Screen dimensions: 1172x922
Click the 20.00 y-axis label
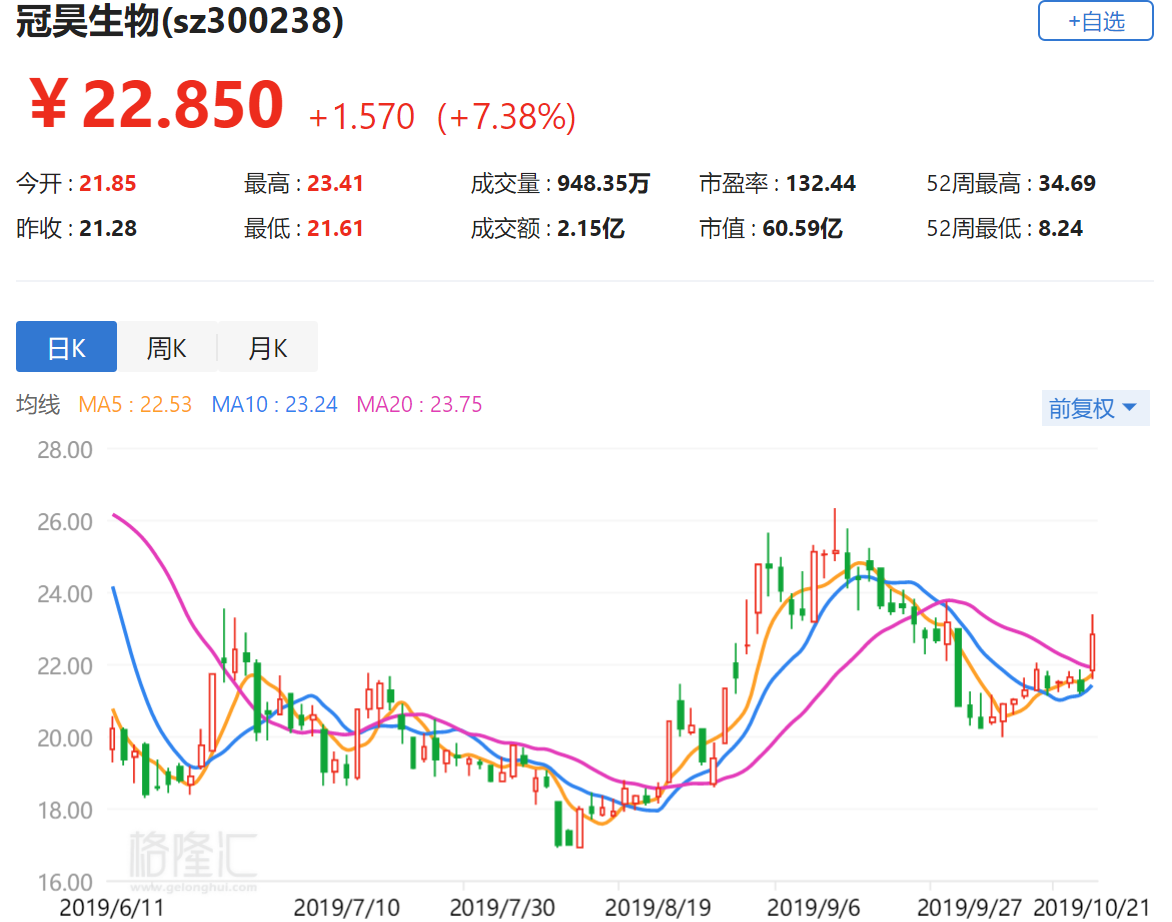65,738
